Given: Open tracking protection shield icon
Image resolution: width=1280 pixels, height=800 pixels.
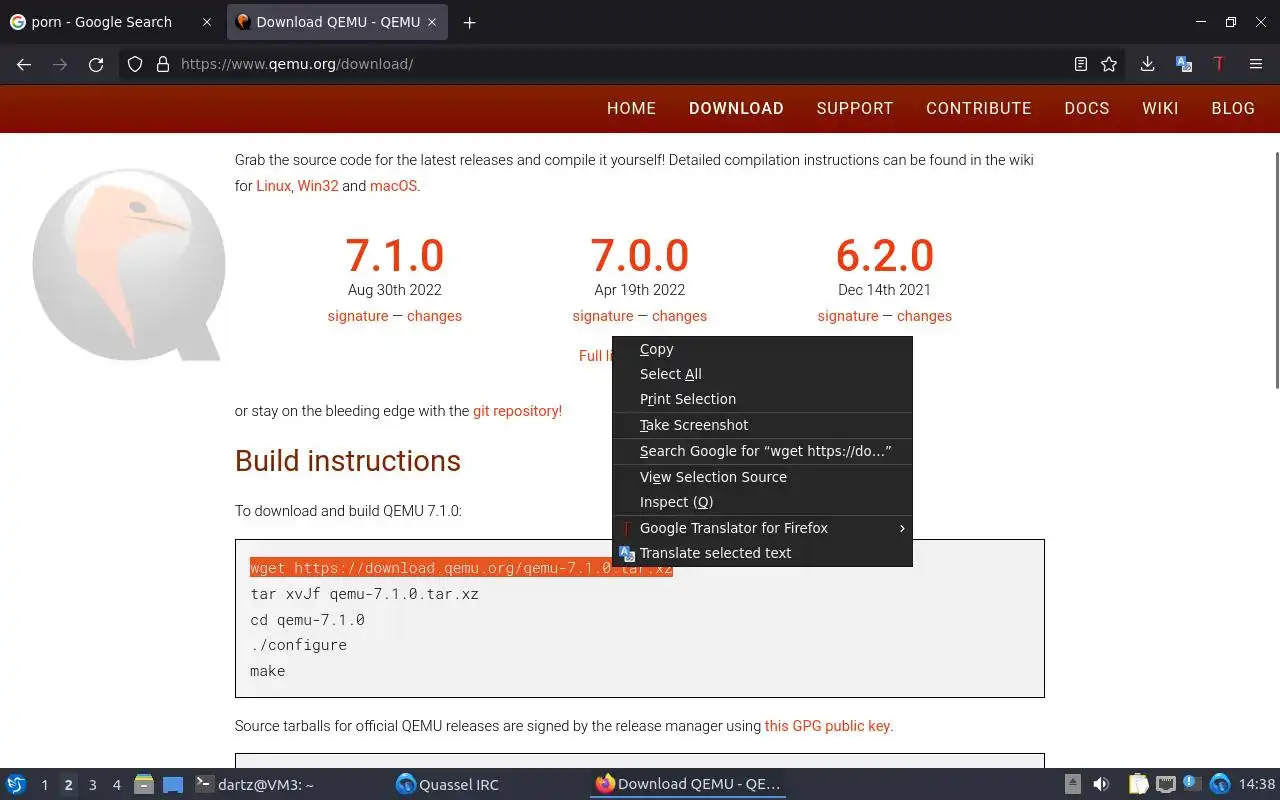Looking at the screenshot, I should [x=135, y=64].
